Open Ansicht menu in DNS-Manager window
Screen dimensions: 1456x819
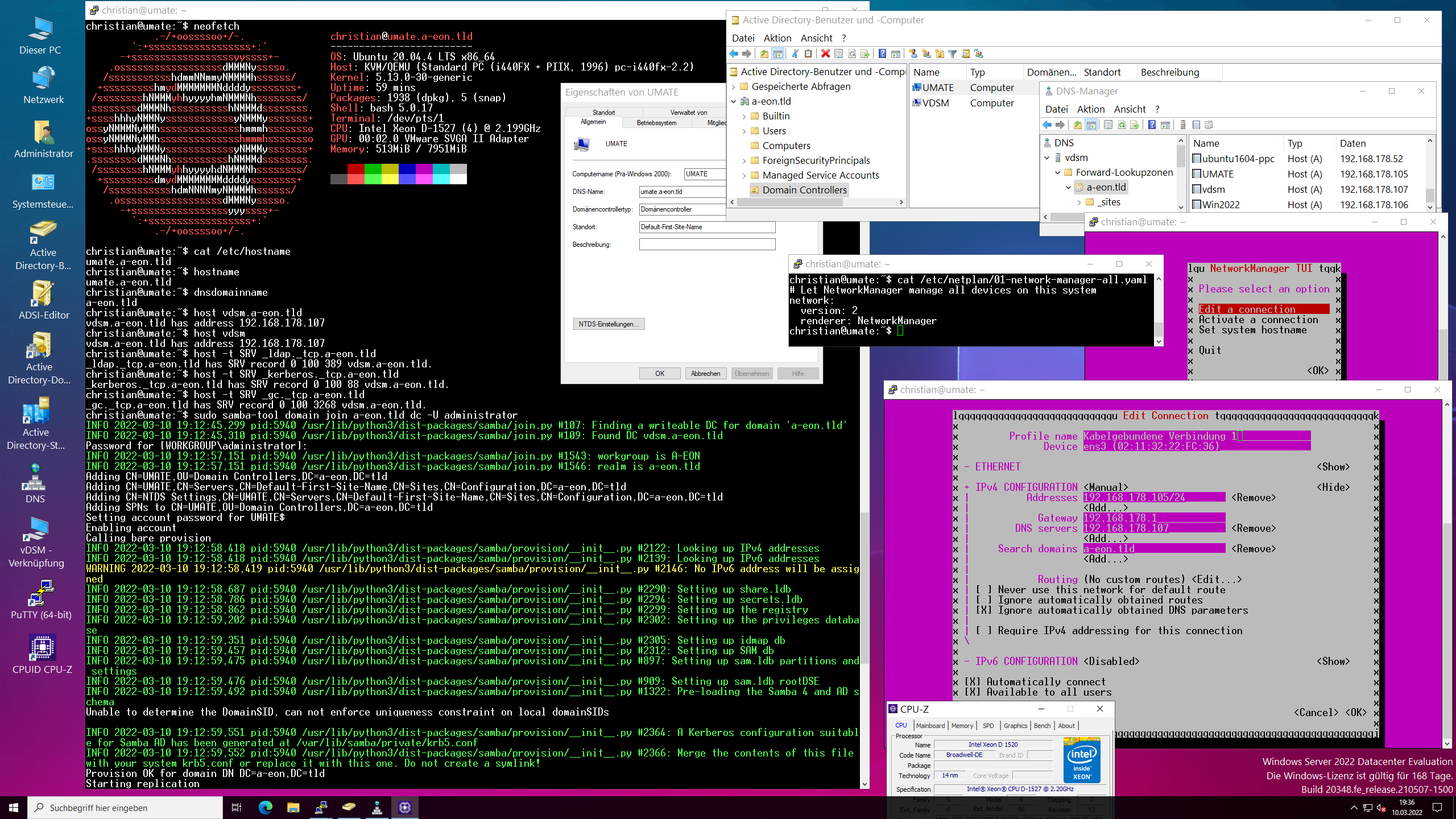(1130, 109)
